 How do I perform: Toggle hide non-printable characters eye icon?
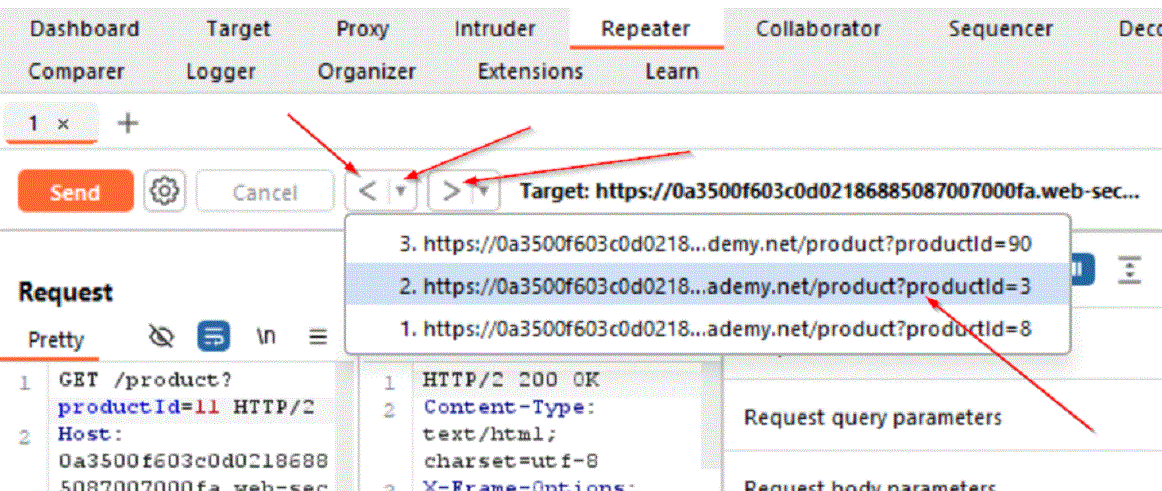(x=161, y=337)
